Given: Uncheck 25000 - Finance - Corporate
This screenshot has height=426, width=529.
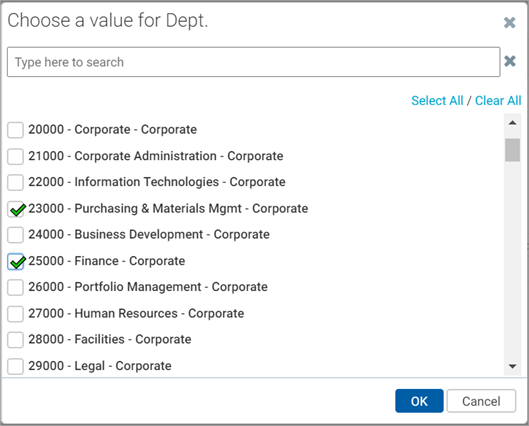Looking at the screenshot, I should [15, 261].
